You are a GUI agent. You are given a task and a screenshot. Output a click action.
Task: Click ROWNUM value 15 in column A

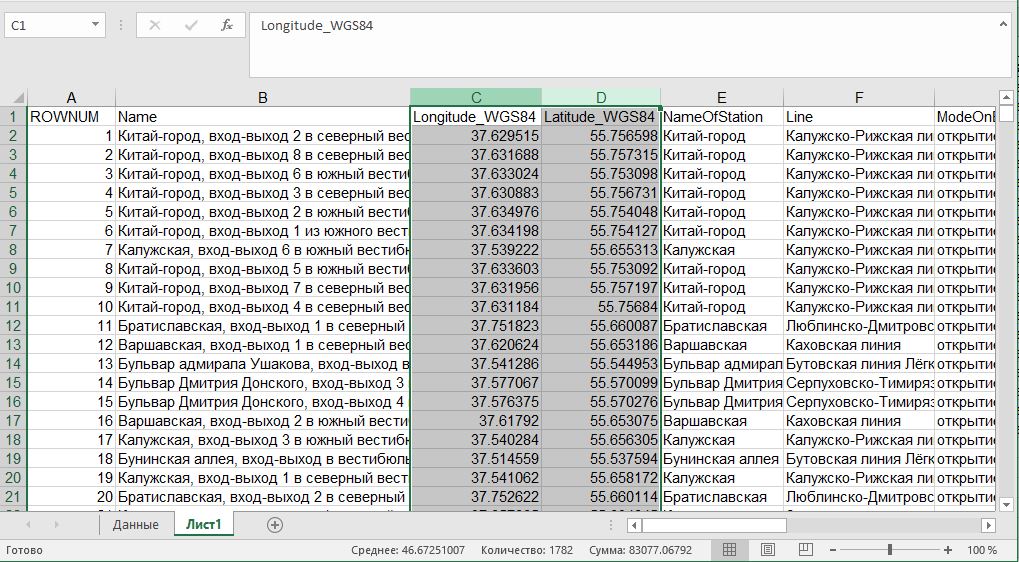tap(71, 402)
